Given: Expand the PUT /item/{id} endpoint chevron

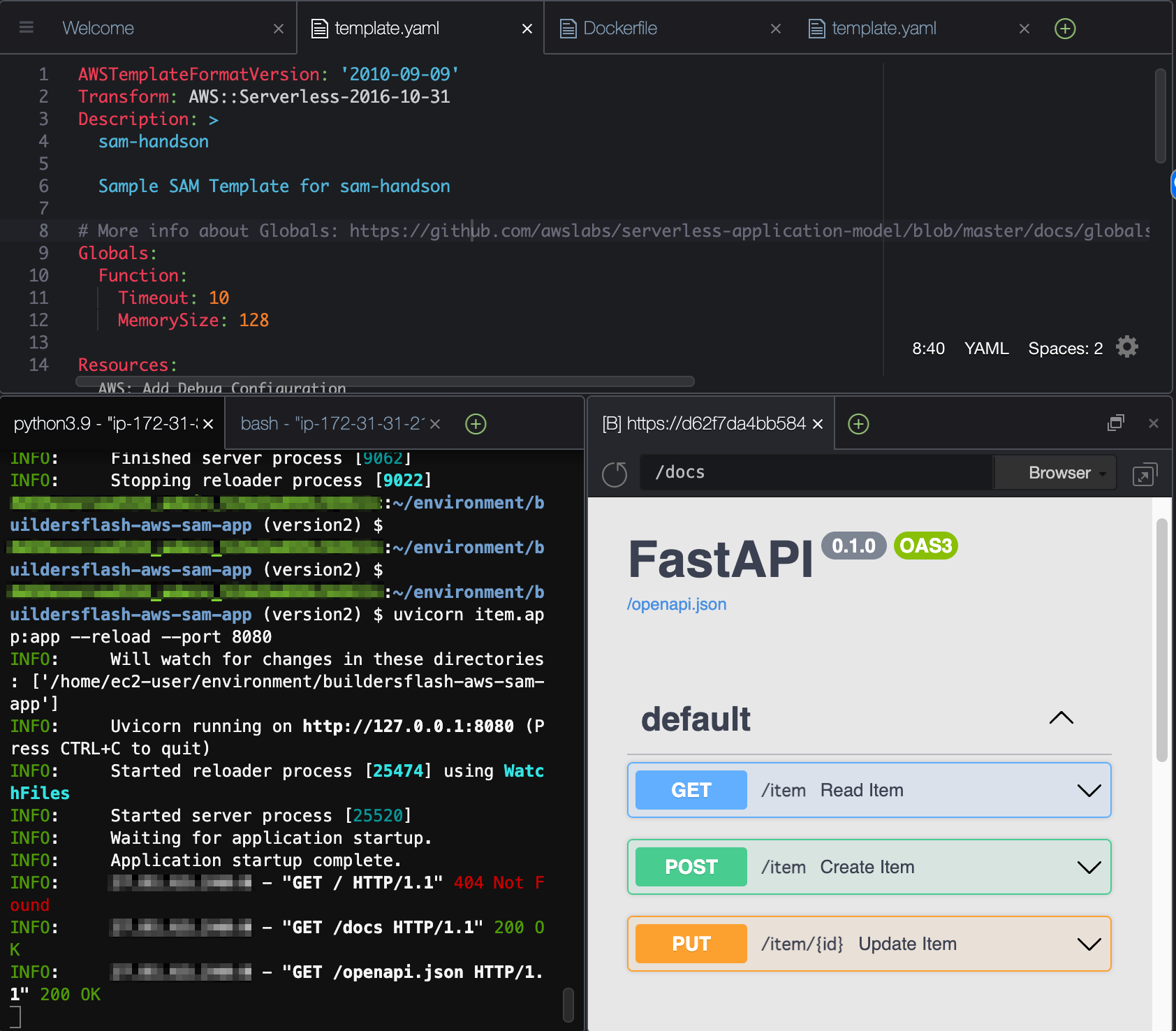Looking at the screenshot, I should 1089,944.
